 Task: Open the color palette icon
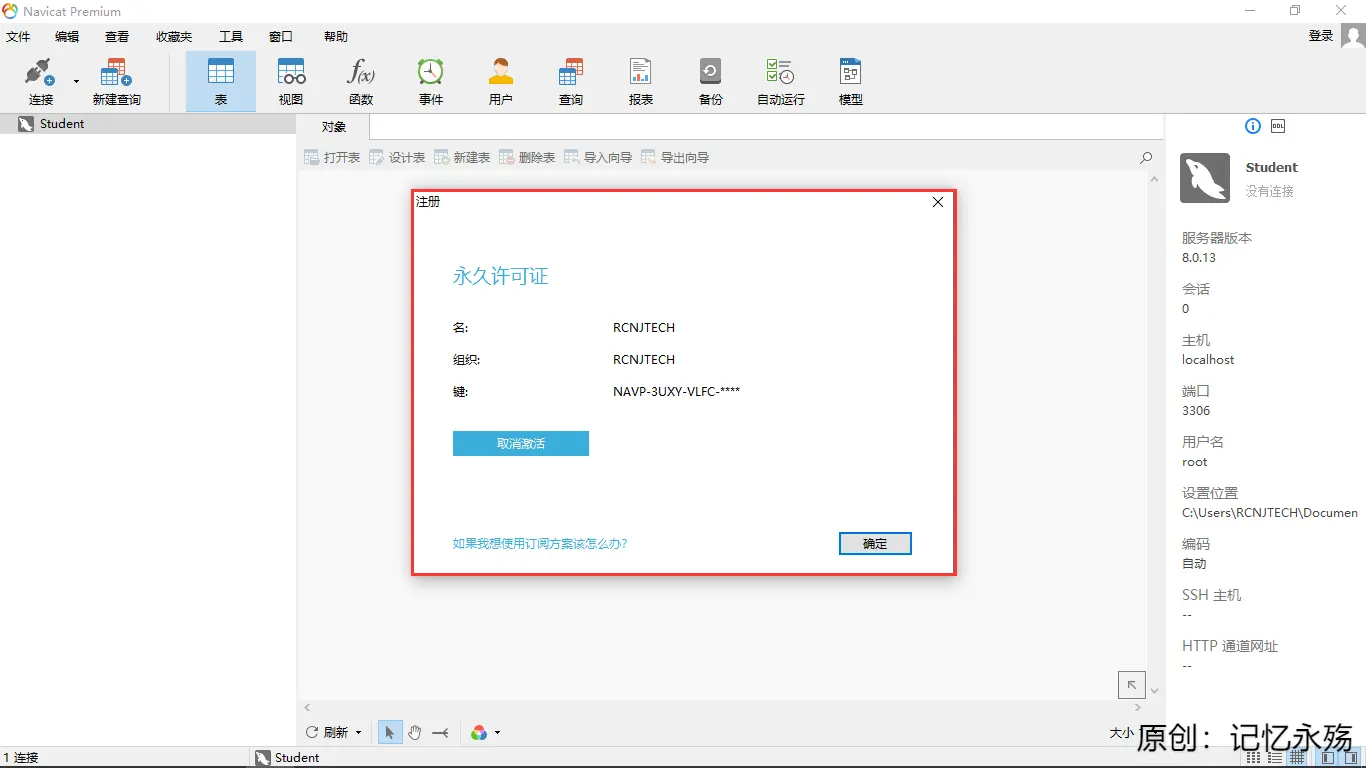click(479, 733)
